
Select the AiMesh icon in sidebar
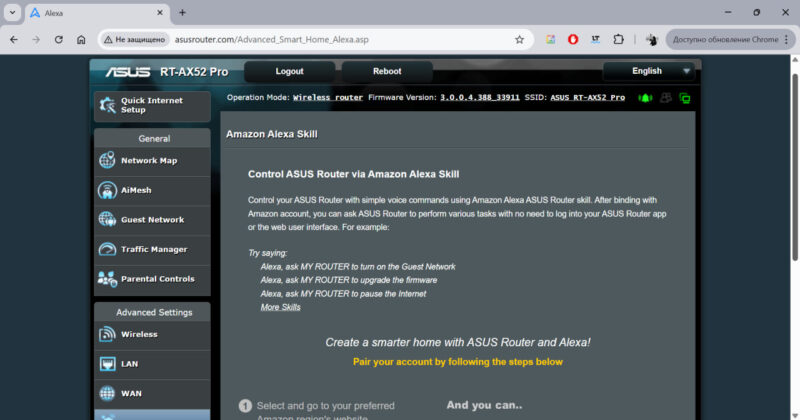[107, 190]
